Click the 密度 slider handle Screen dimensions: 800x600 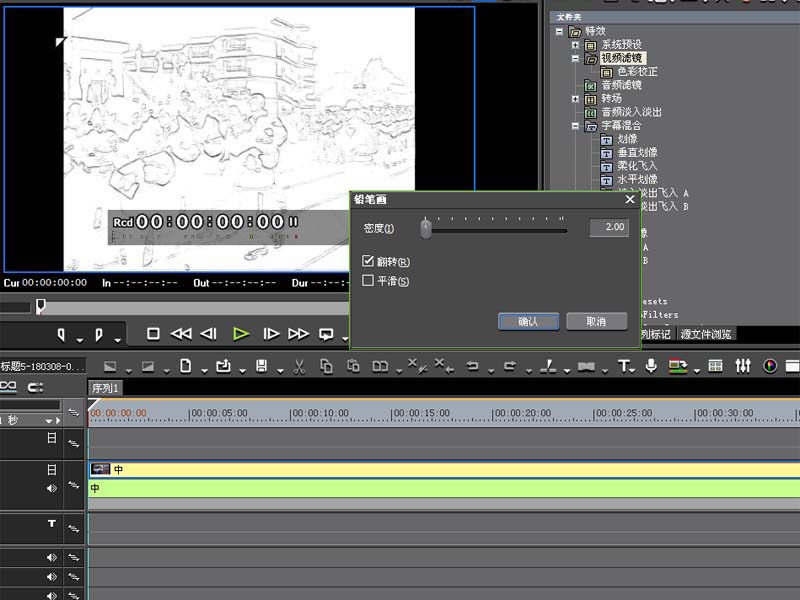click(426, 229)
